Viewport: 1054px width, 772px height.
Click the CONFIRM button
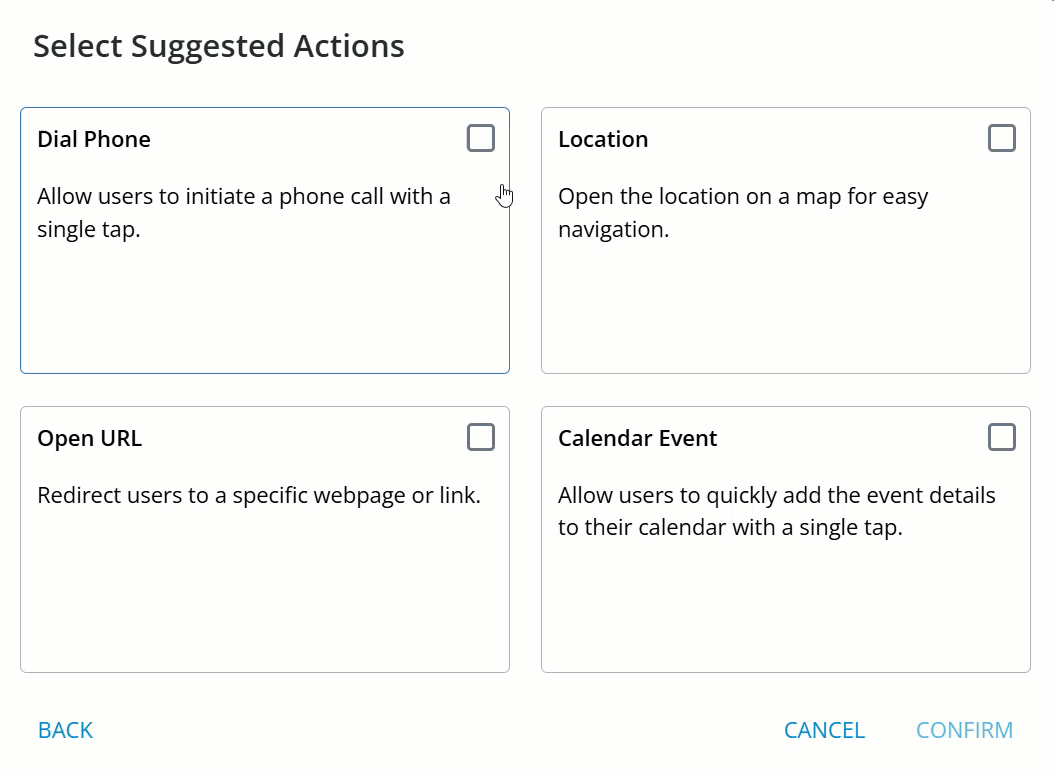(964, 730)
